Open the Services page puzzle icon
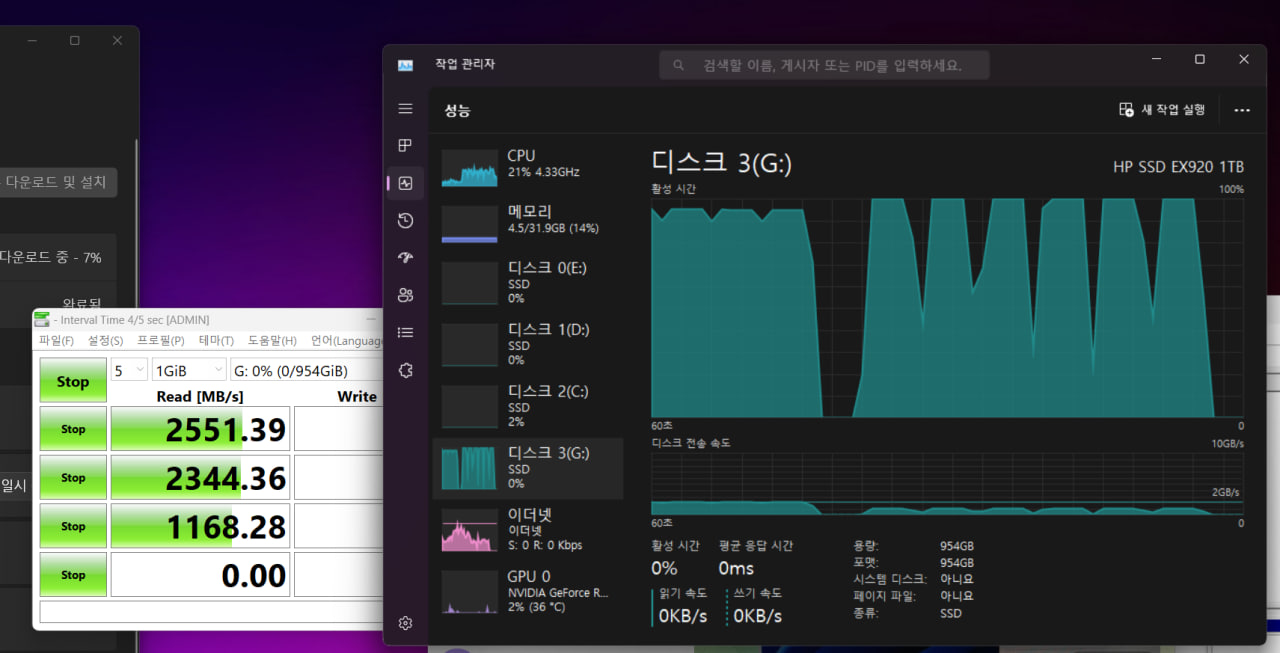 [x=405, y=370]
